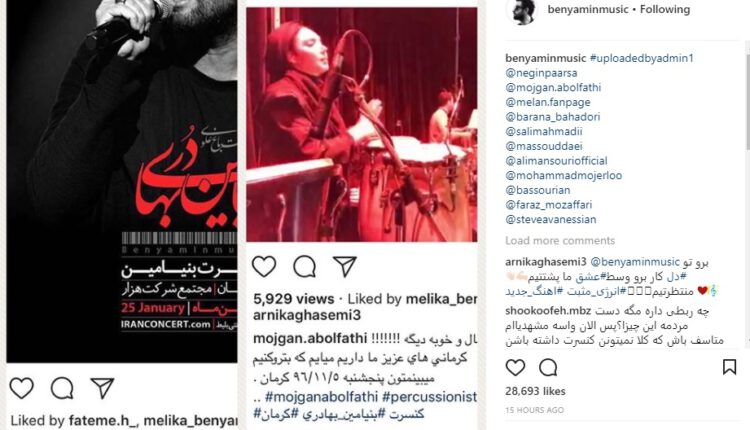
Task: Open commenter arnikaghasemi3's profile
Action: click(545, 262)
